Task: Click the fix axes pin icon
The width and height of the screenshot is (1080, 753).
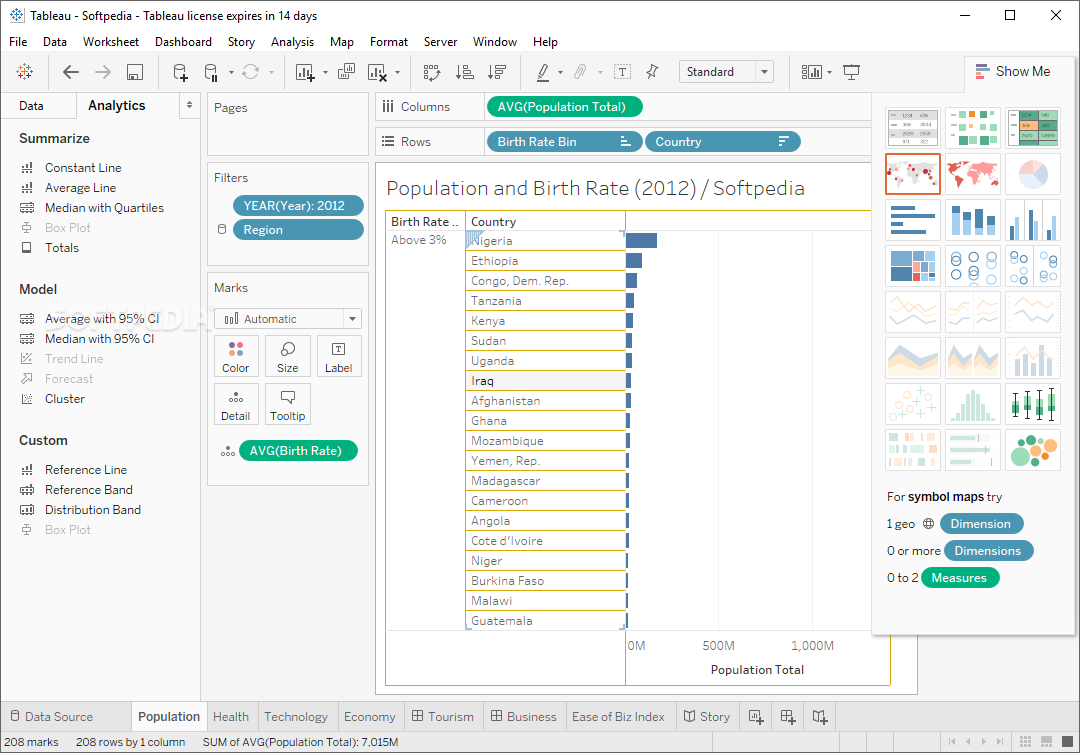Action: pos(652,72)
